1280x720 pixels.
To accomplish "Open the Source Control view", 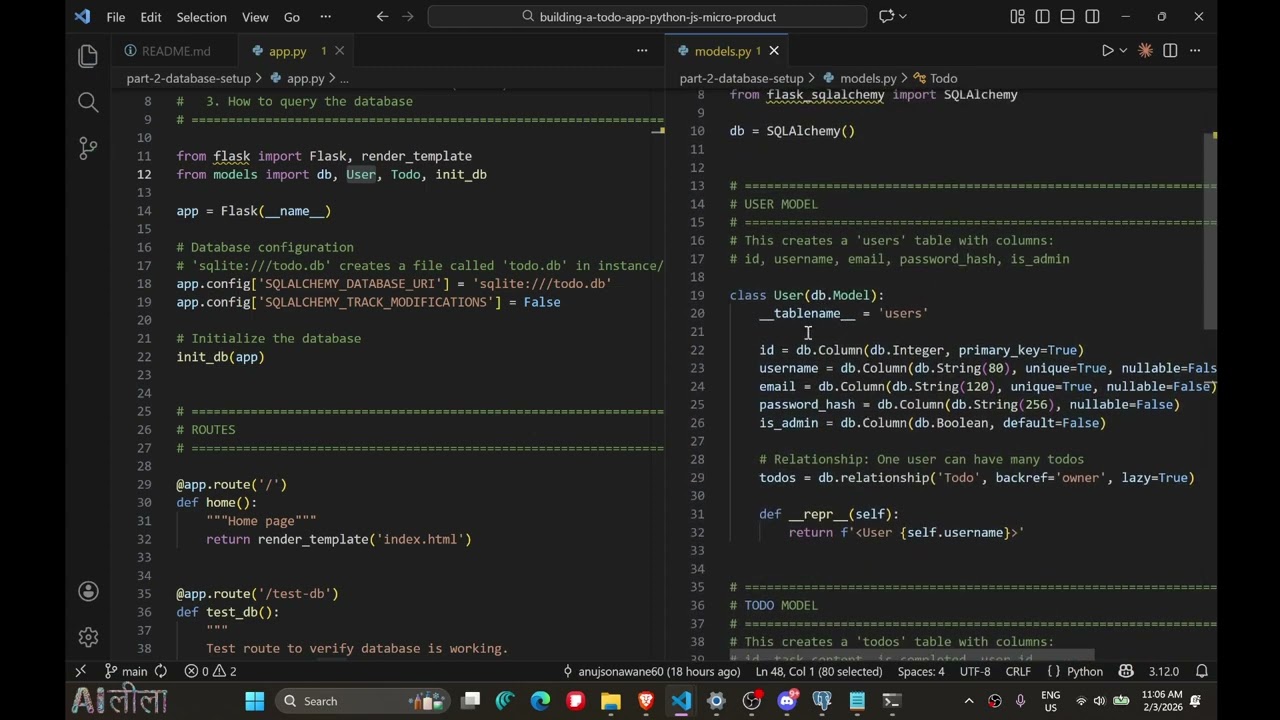I will [x=88, y=148].
